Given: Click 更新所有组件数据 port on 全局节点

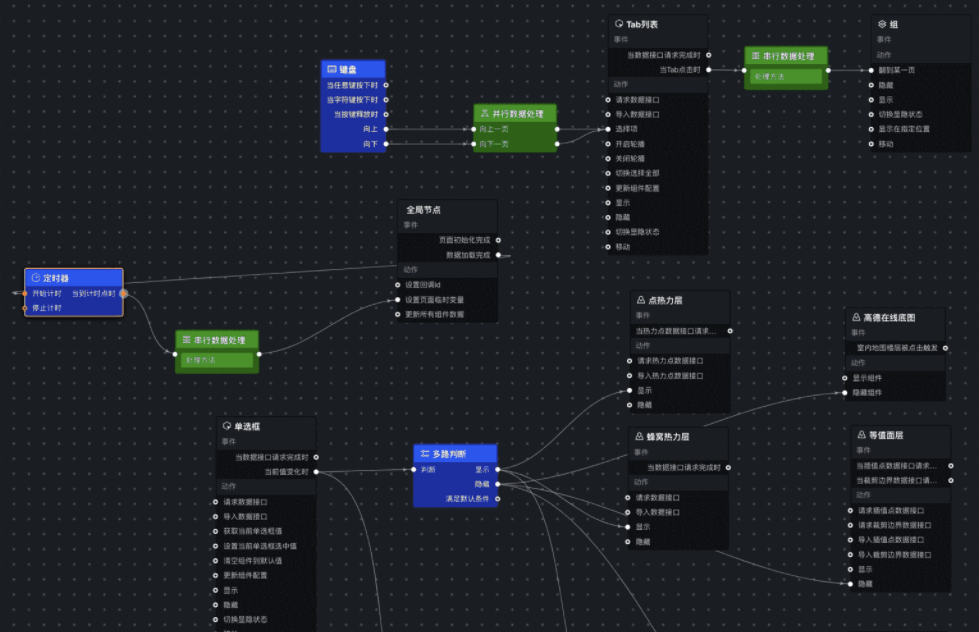Looking at the screenshot, I should [398, 314].
